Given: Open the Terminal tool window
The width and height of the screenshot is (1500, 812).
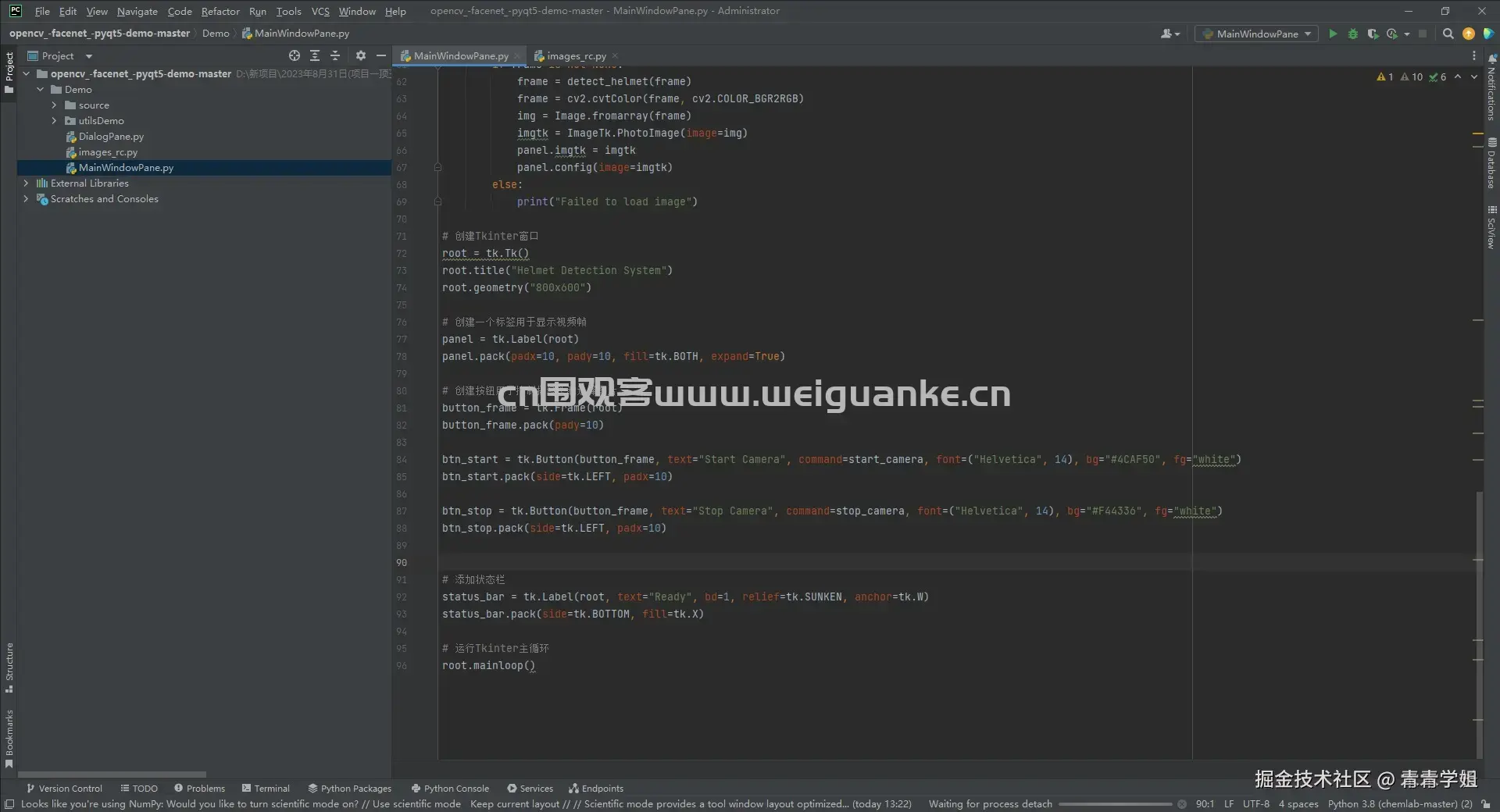Looking at the screenshot, I should 266,788.
